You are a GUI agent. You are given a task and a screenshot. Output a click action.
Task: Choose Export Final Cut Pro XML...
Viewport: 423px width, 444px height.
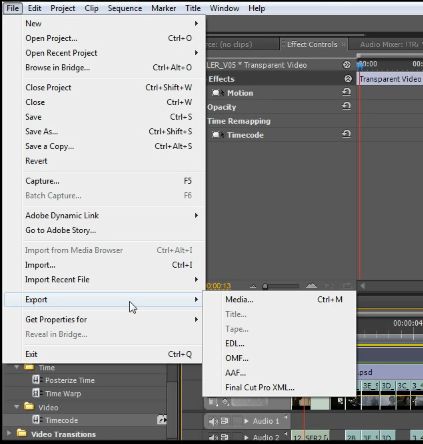pos(279,387)
